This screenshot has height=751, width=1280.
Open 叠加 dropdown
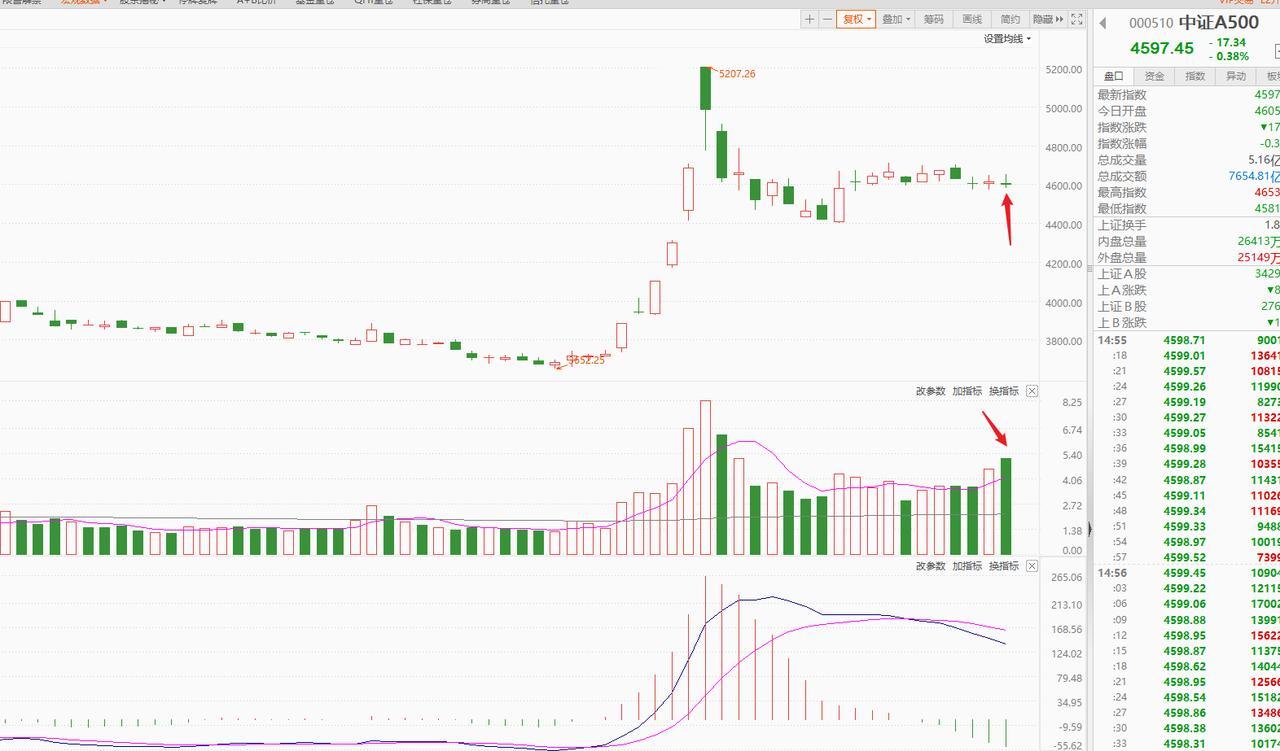(897, 19)
